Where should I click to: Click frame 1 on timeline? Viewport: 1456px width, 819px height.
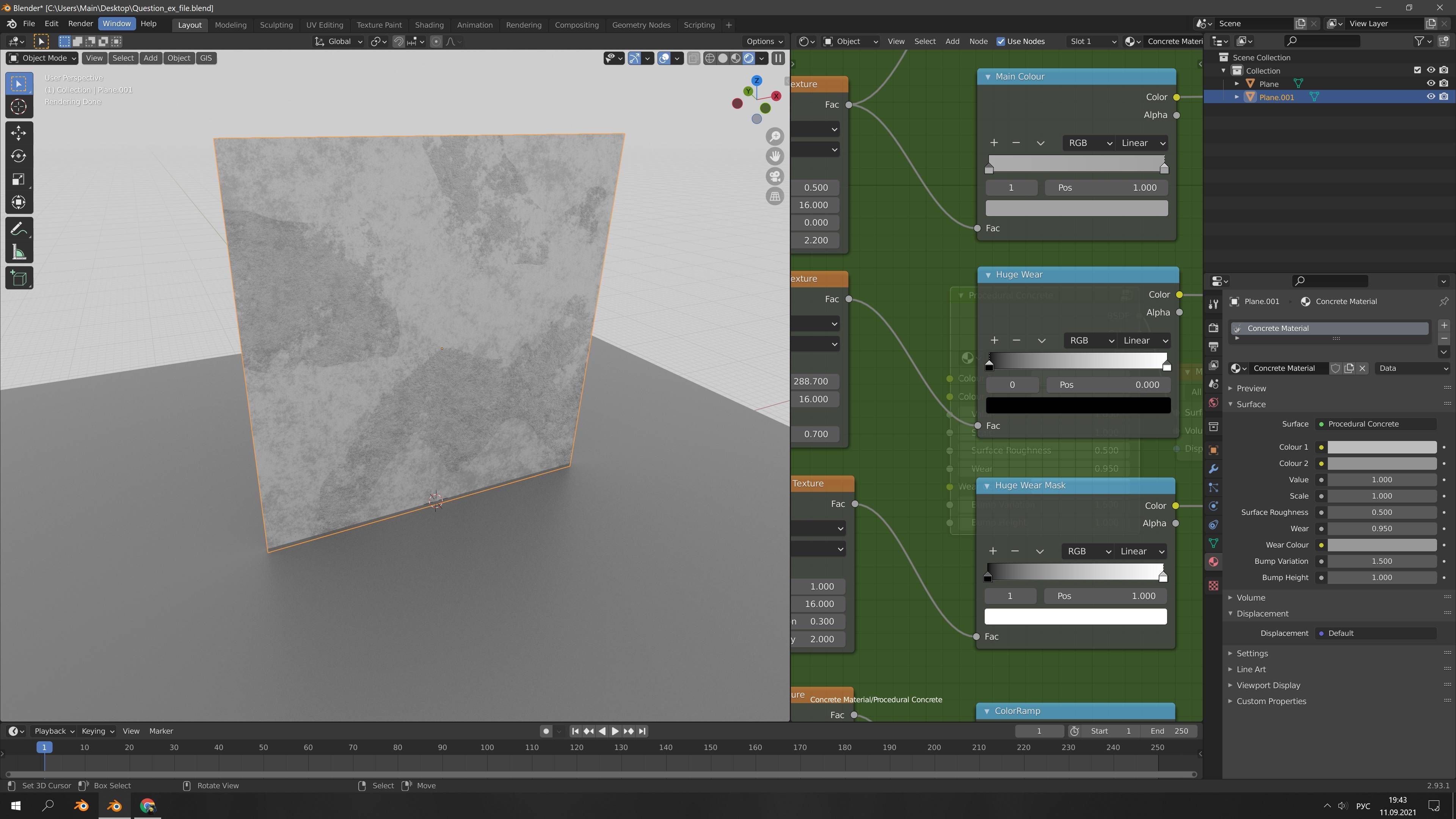pos(44,747)
